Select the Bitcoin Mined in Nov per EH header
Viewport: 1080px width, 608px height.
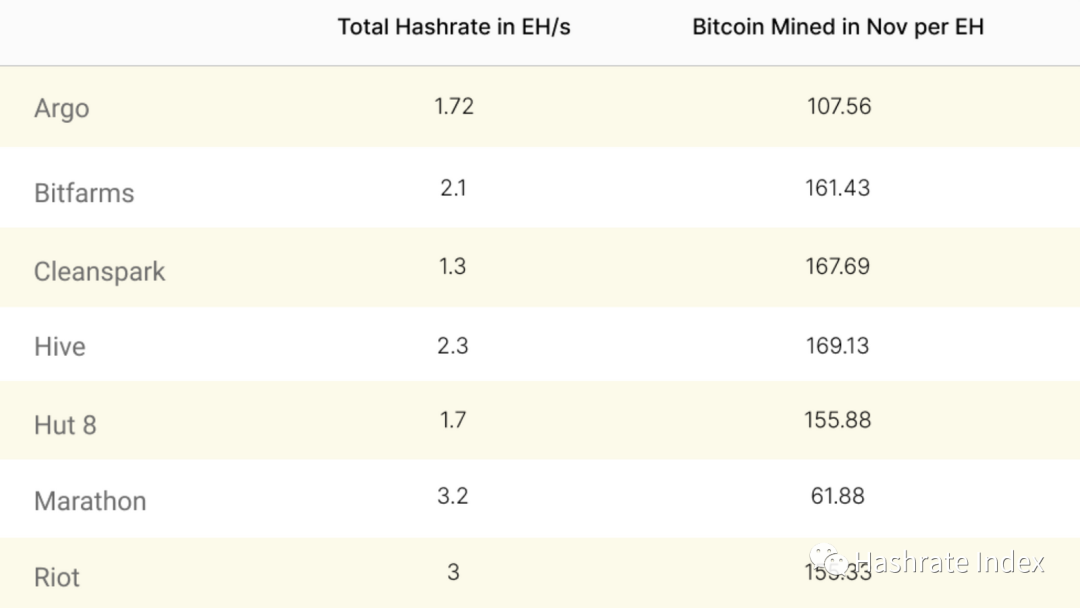tap(838, 27)
